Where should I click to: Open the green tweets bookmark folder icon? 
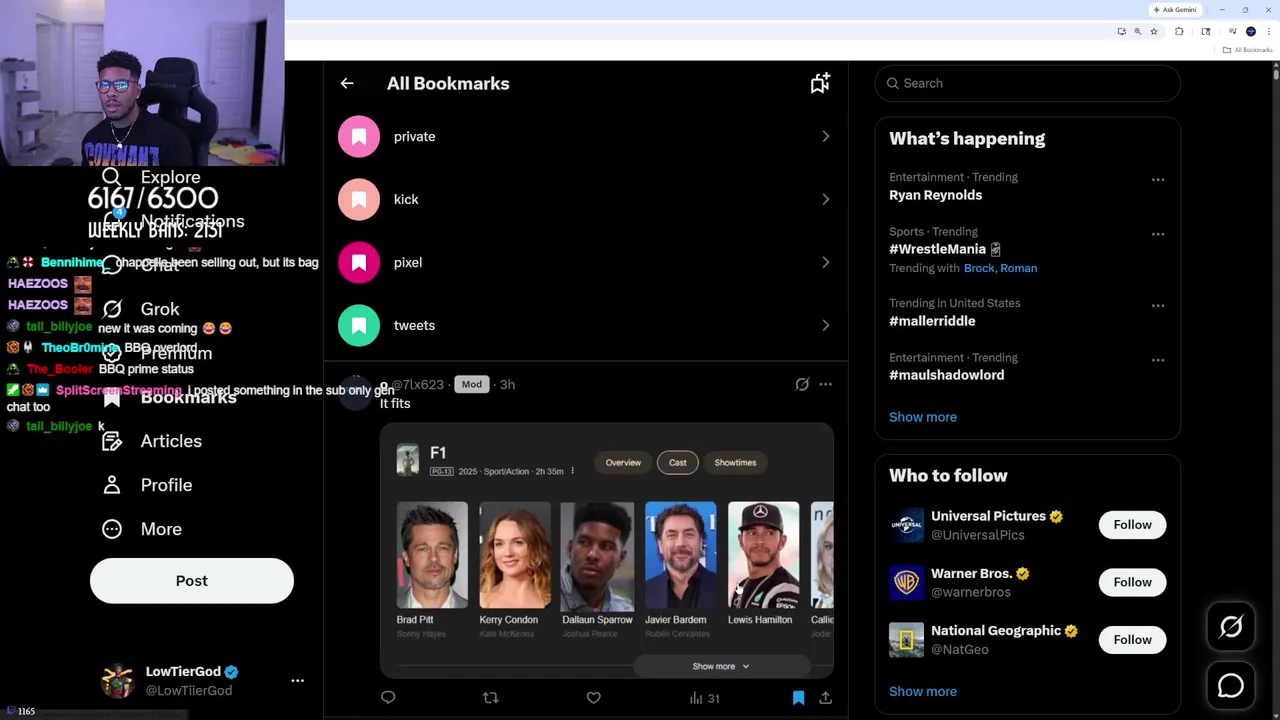pyautogui.click(x=359, y=326)
